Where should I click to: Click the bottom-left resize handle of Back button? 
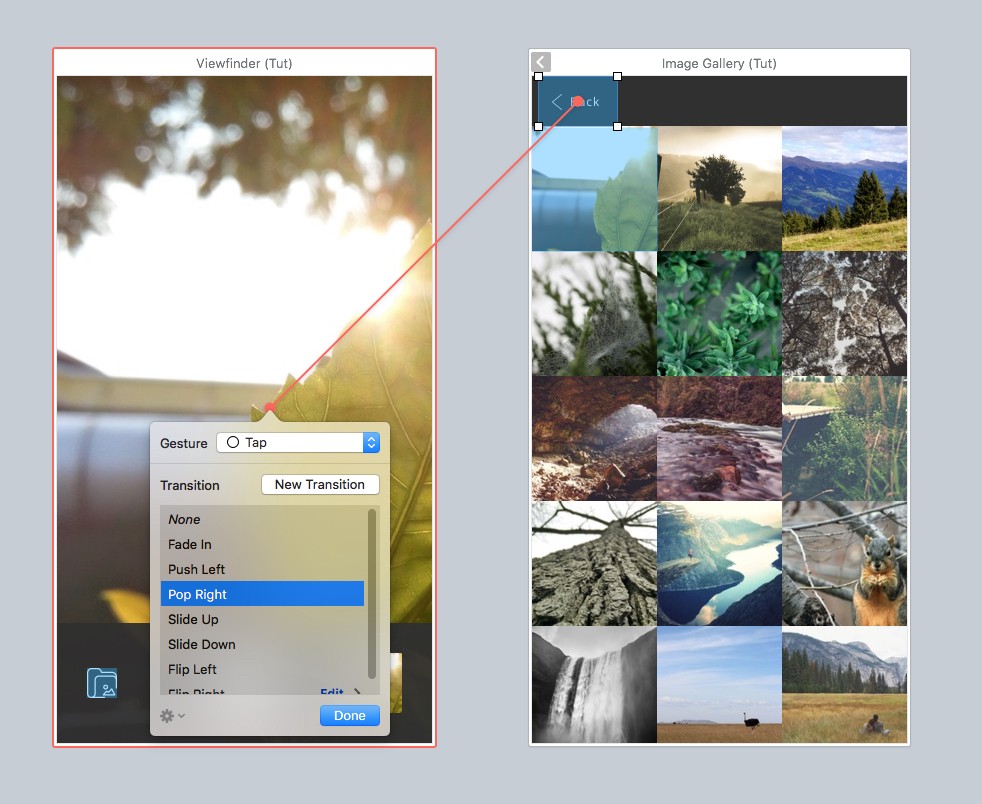coord(539,127)
